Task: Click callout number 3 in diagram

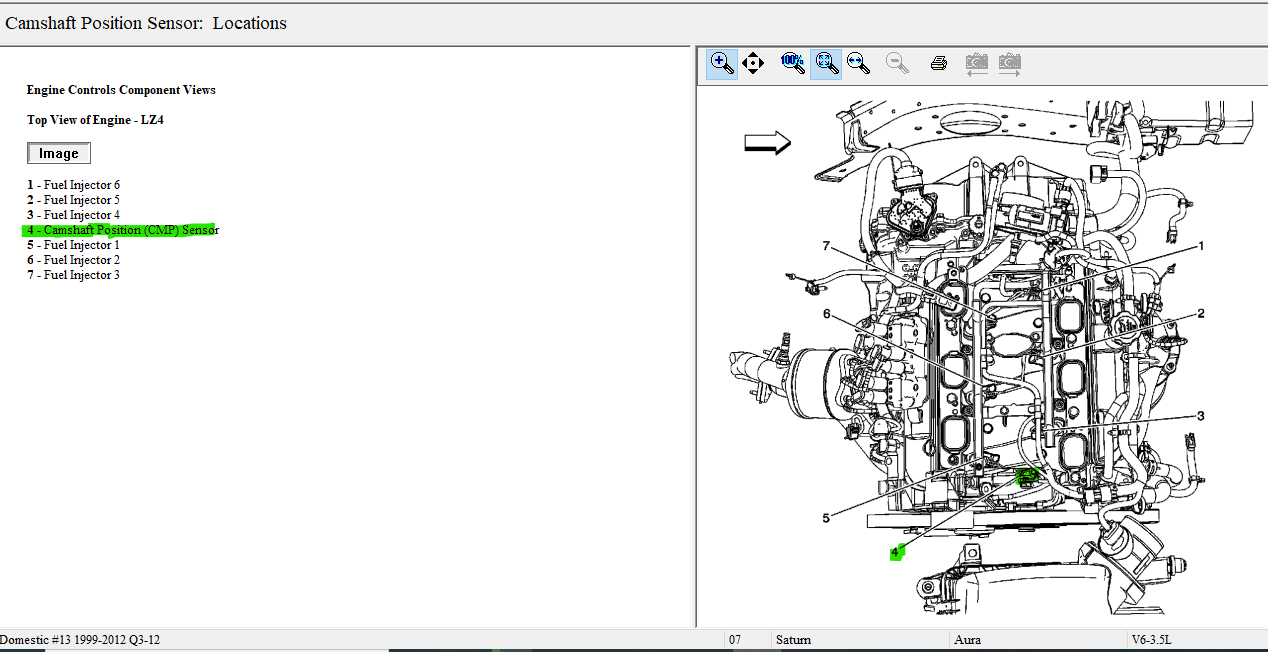Action: point(1201,416)
